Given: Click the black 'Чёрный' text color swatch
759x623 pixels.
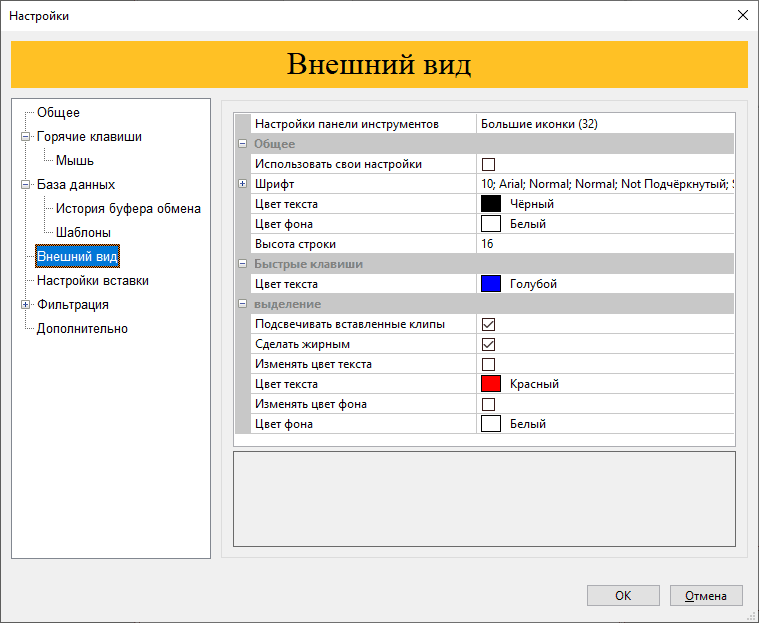Looking at the screenshot, I should click(491, 204).
